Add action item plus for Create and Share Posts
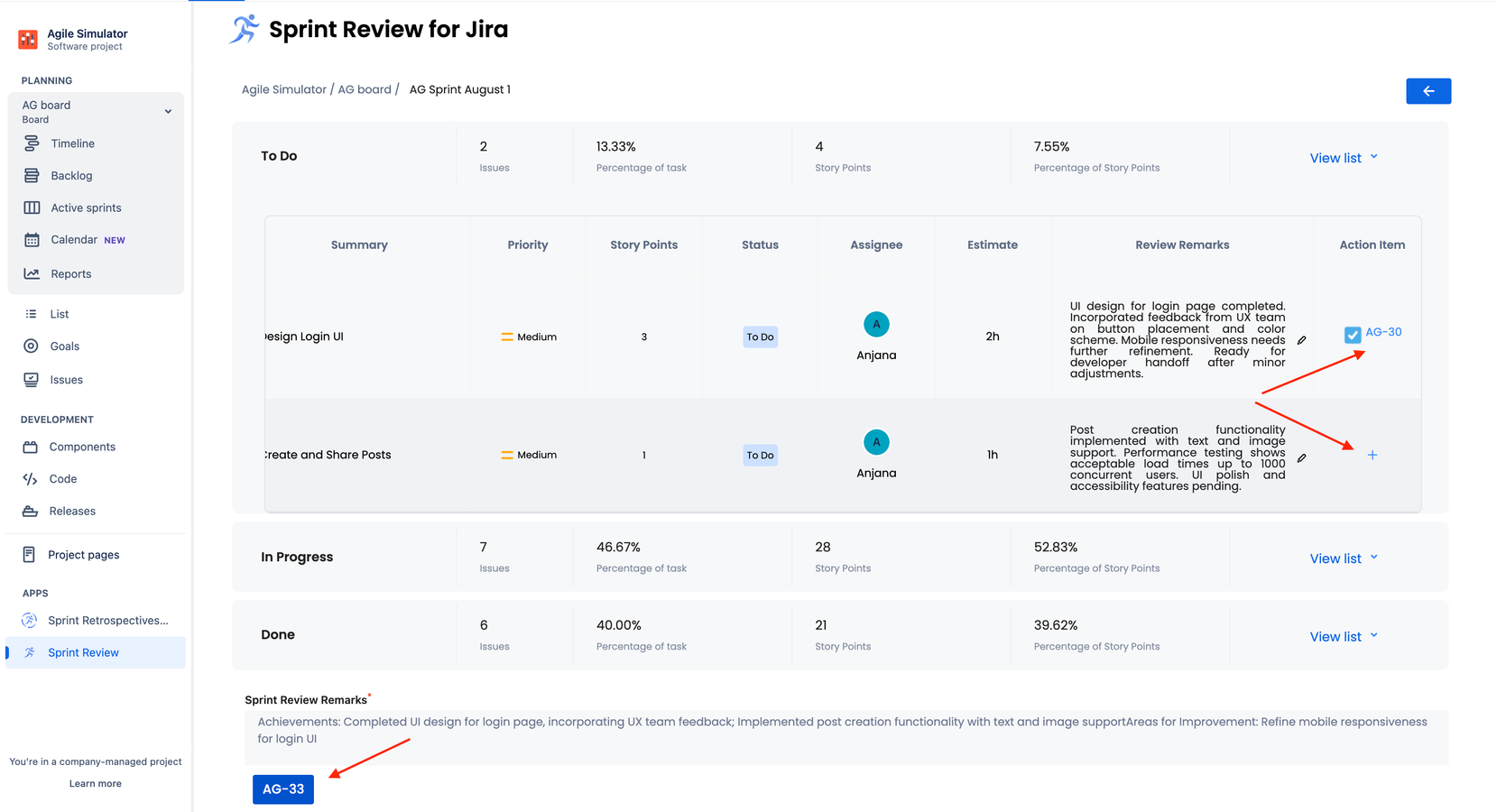1497x812 pixels. (x=1372, y=456)
